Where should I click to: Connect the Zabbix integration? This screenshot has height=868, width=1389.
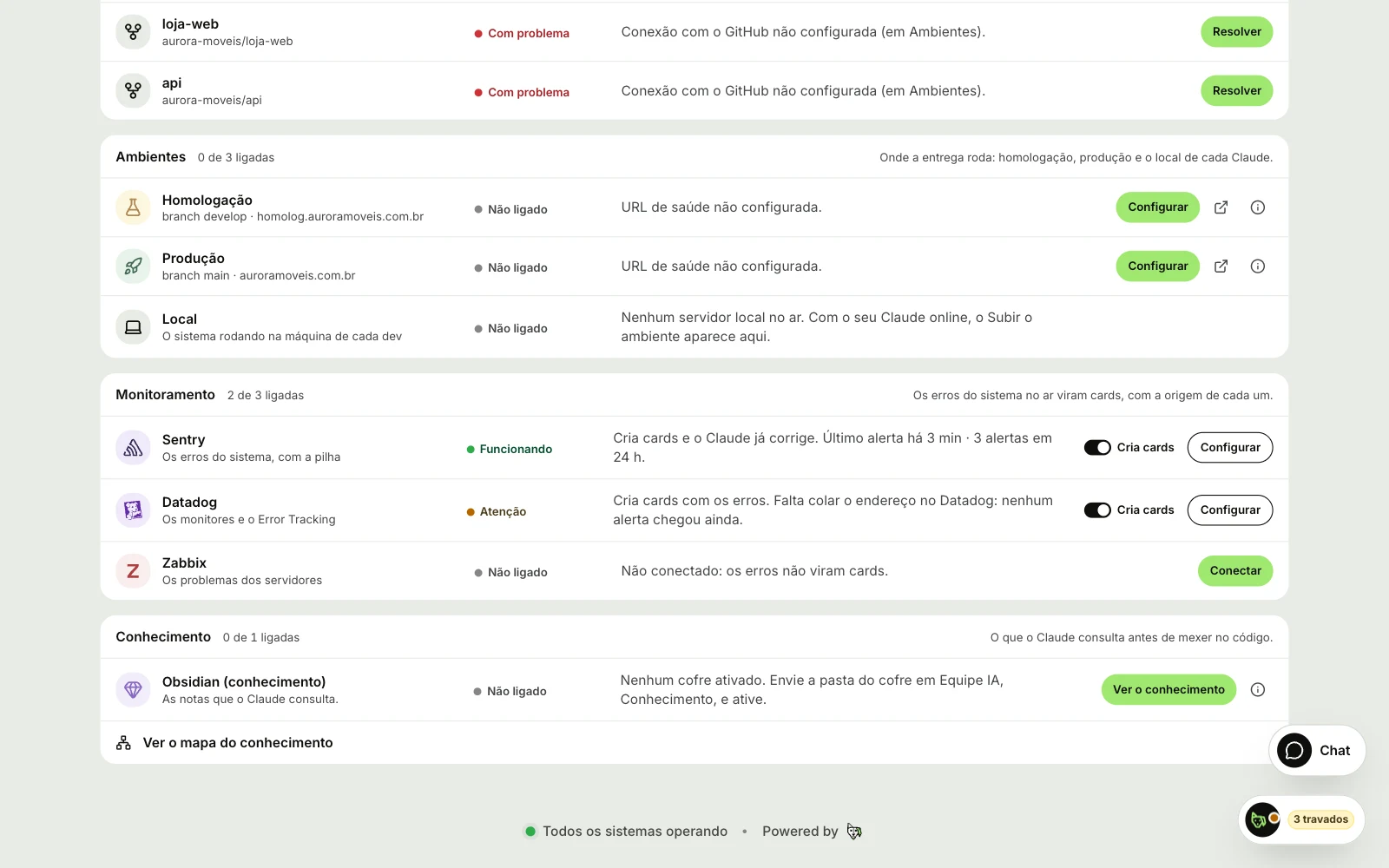coord(1235,571)
